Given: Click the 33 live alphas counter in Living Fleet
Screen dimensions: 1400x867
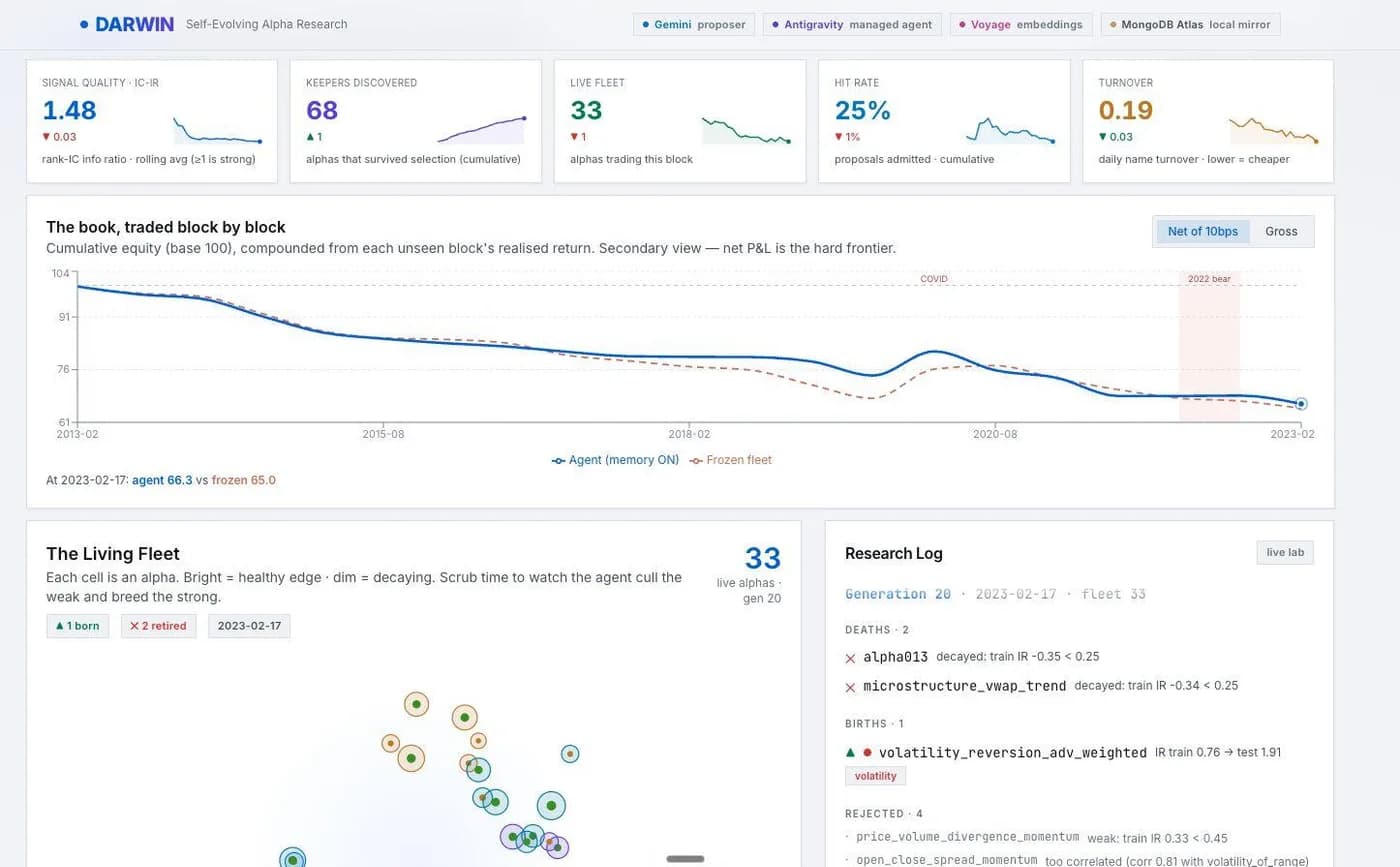Looking at the screenshot, I should [x=763, y=558].
